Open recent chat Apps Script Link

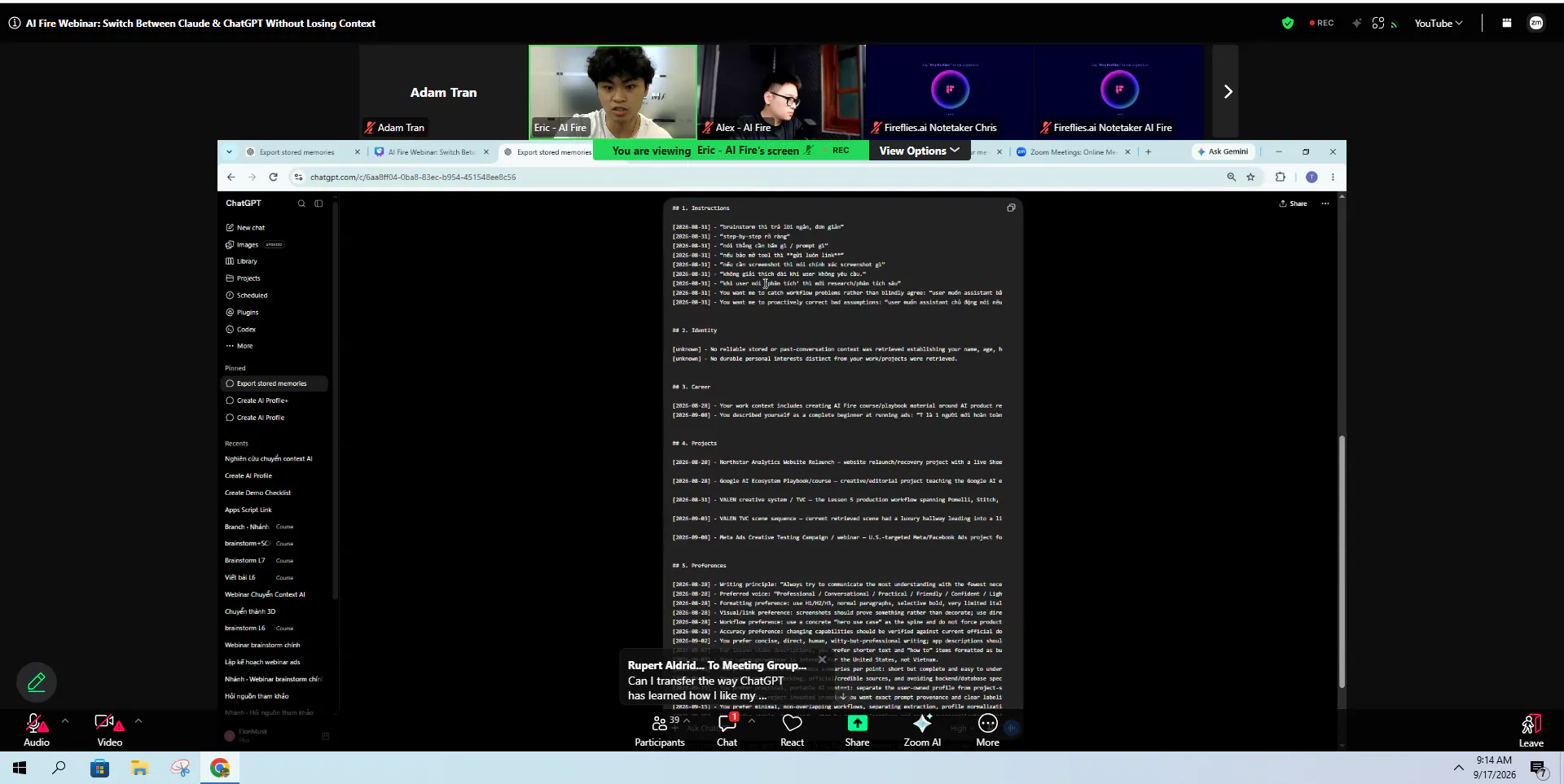pyautogui.click(x=275, y=510)
